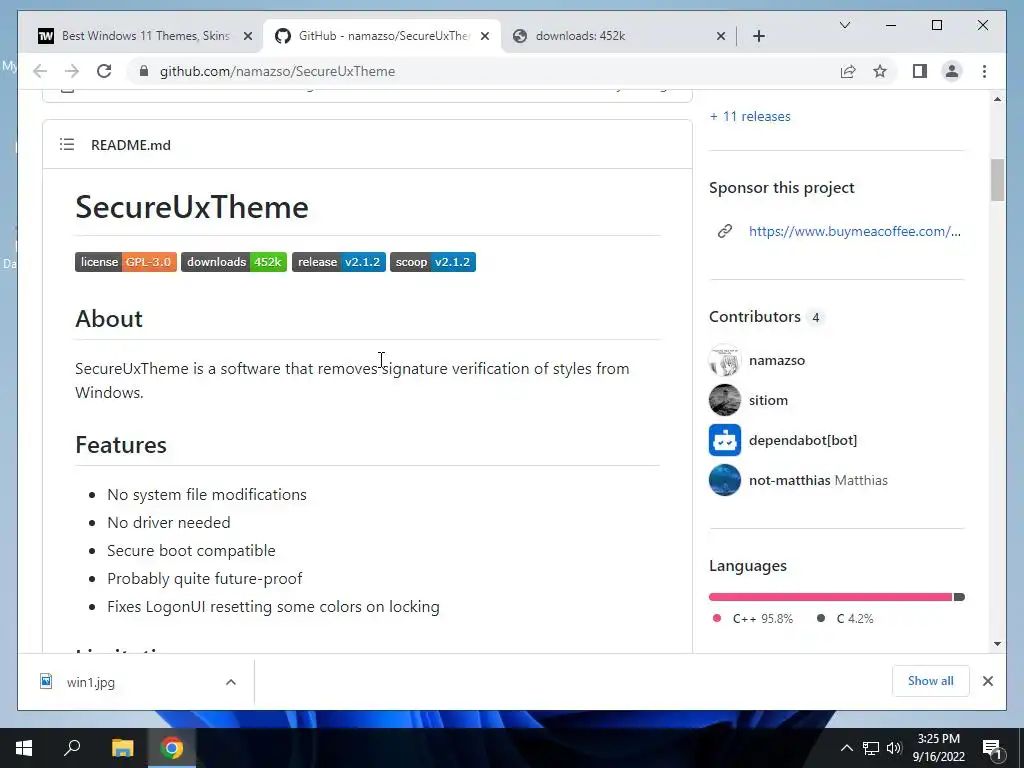Viewport: 1024px width, 768px height.
Task: Click the scoop v2.1.2 badge
Action: coord(432,262)
